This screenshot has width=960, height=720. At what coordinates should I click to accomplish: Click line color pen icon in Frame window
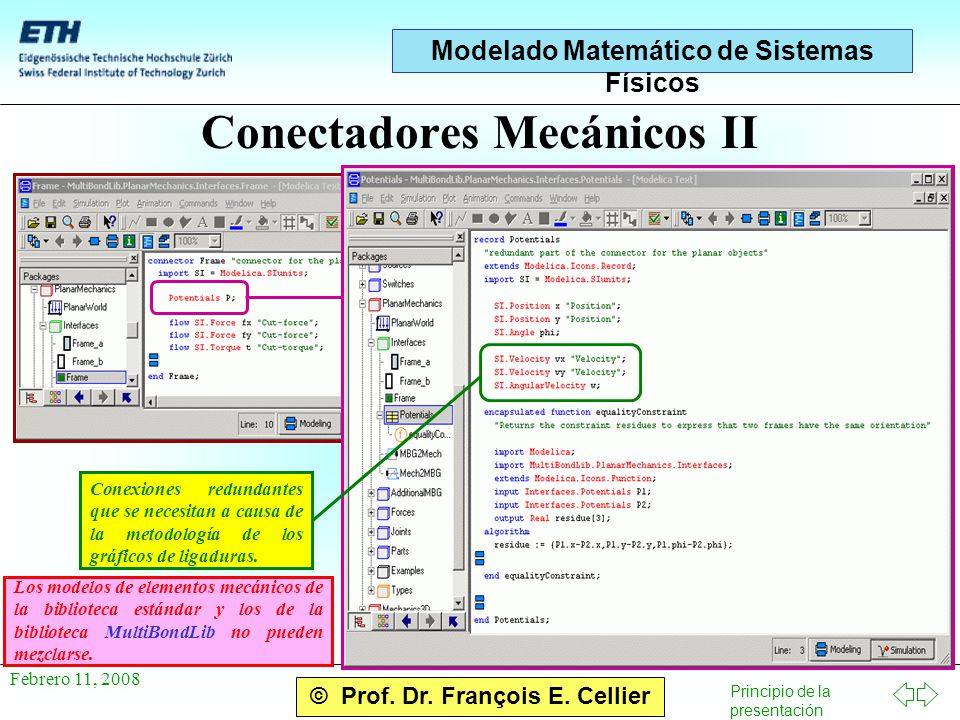point(236,222)
